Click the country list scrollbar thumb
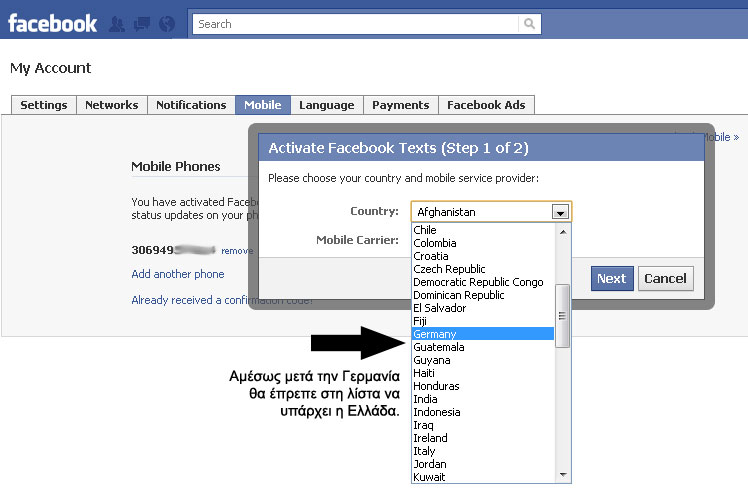748x498 pixels. (x=563, y=316)
